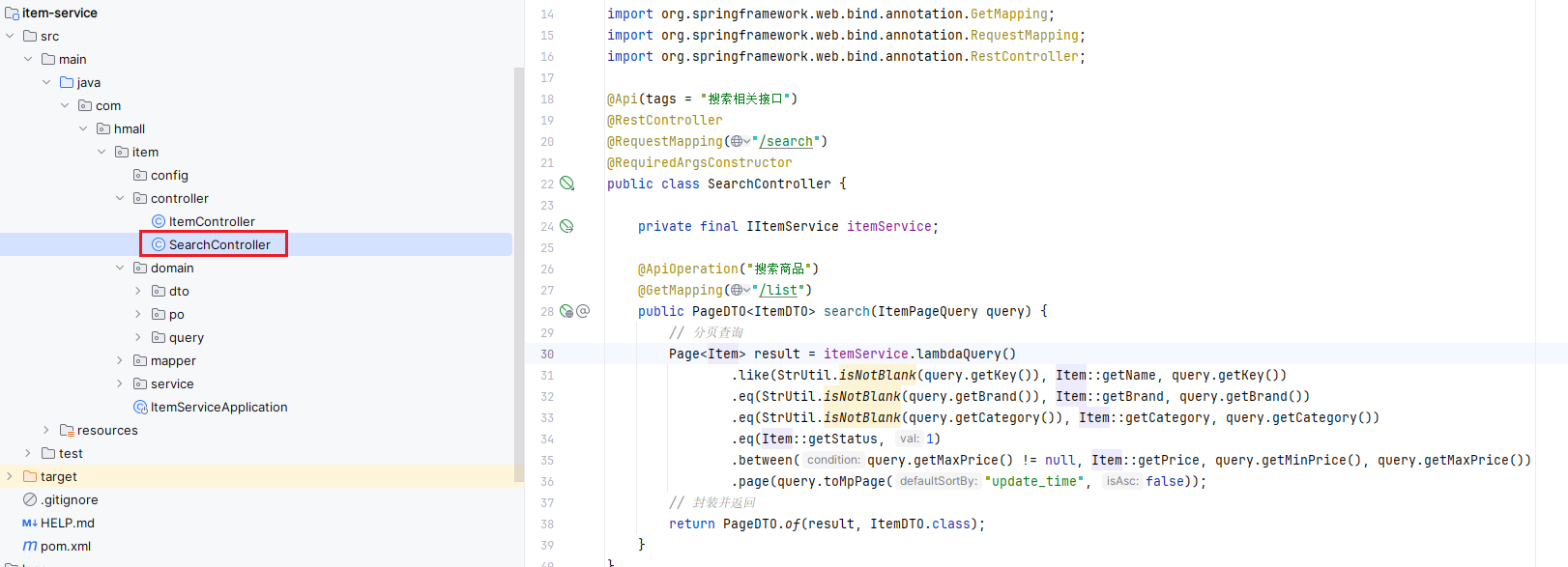Image resolution: width=1568 pixels, height=567 pixels.
Task: Expand the target folder
Action: point(10,476)
